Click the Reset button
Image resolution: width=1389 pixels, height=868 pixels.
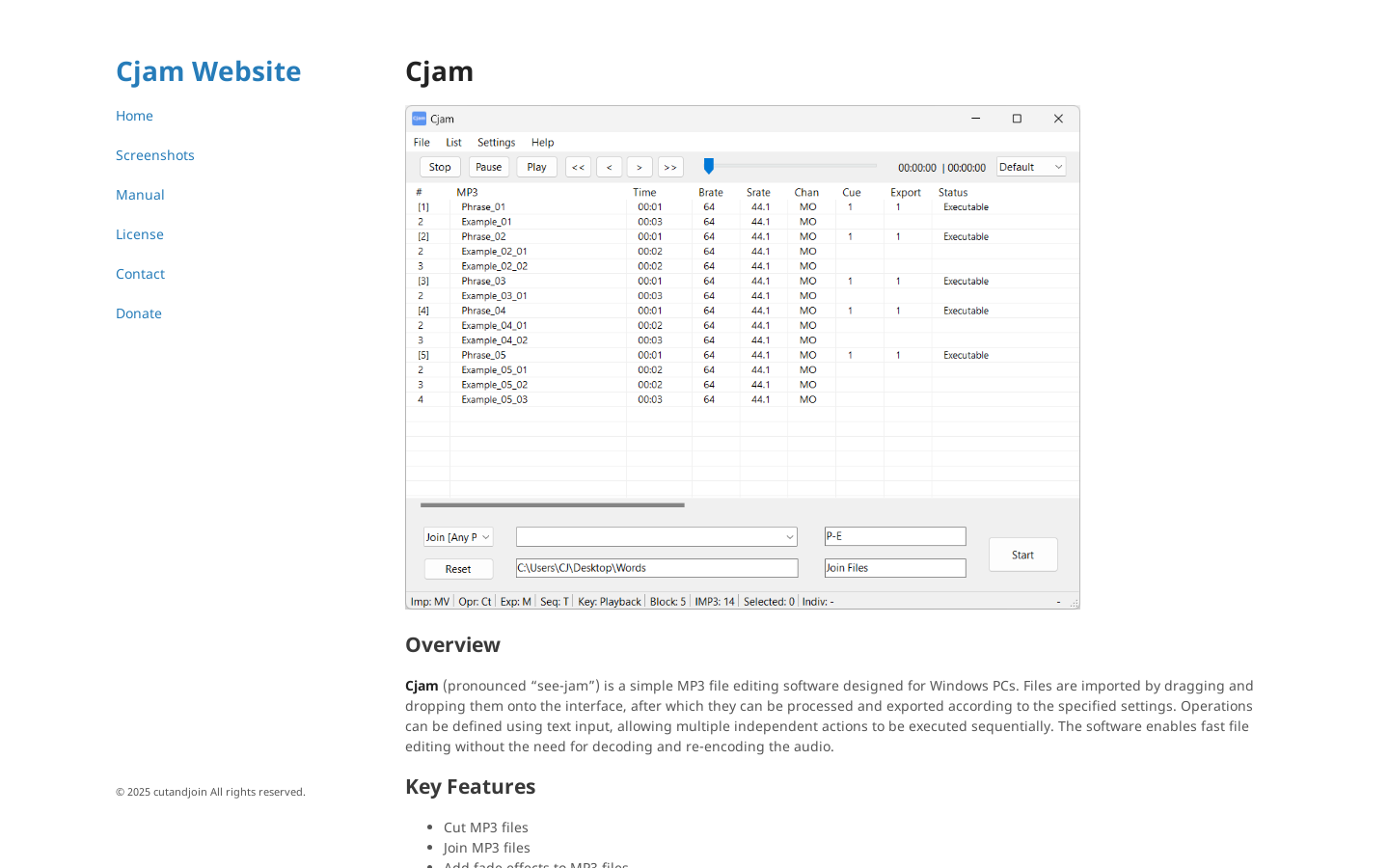[x=458, y=569]
